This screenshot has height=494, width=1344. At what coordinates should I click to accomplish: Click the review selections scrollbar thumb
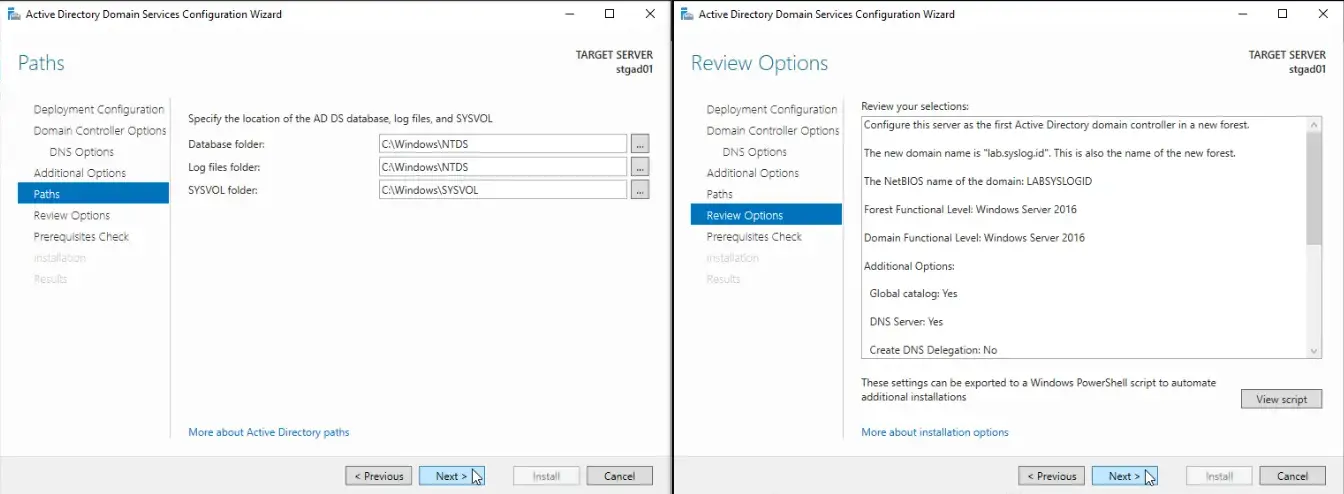pyautogui.click(x=1314, y=188)
